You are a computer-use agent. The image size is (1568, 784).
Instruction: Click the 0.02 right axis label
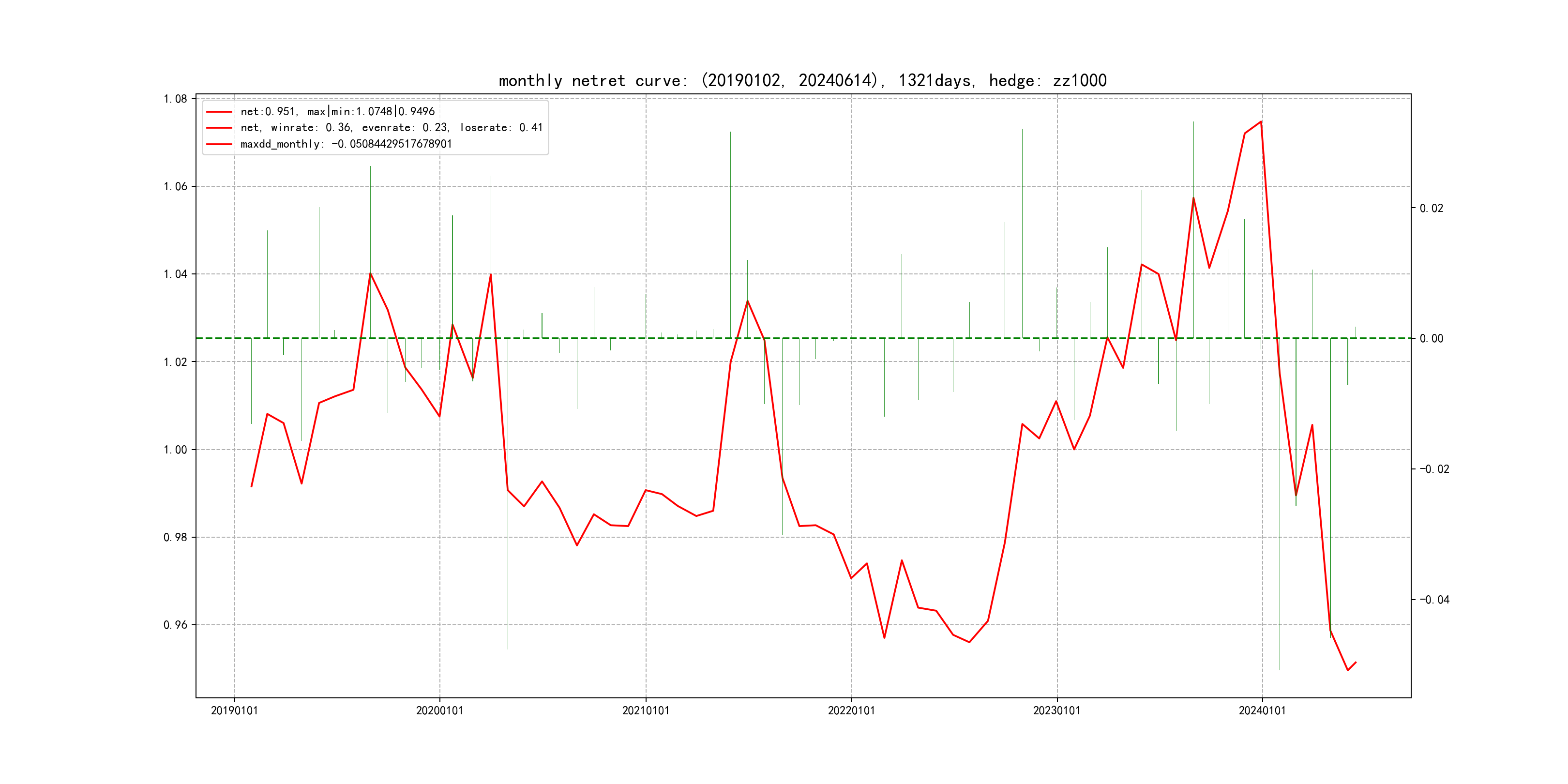[1431, 208]
